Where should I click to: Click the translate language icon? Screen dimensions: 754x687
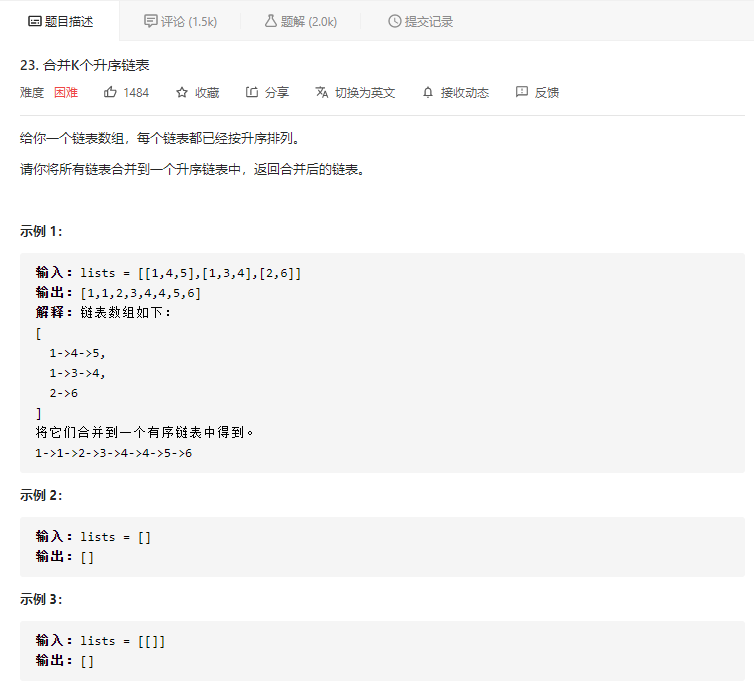coord(322,92)
